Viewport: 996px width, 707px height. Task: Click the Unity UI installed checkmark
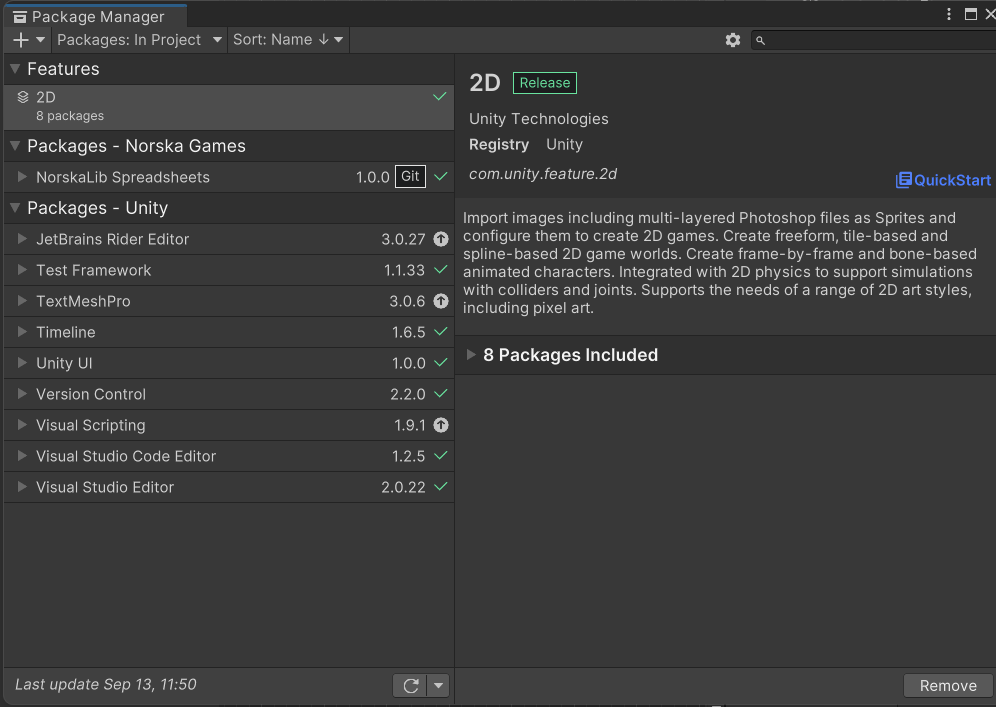440,362
